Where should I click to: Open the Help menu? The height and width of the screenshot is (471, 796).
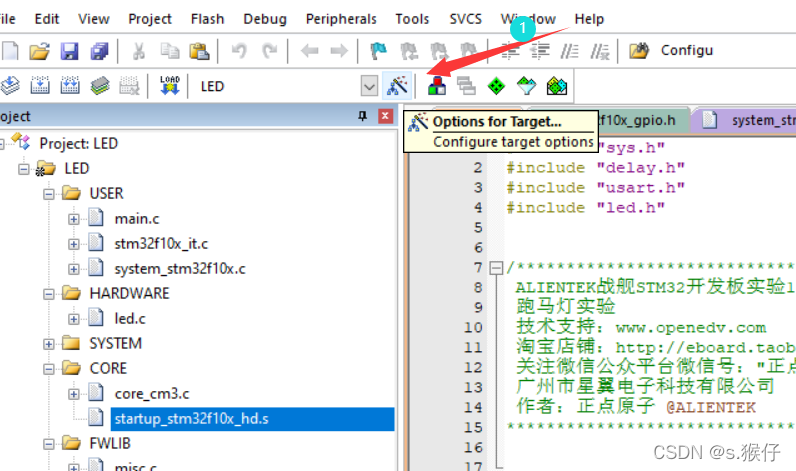point(589,19)
